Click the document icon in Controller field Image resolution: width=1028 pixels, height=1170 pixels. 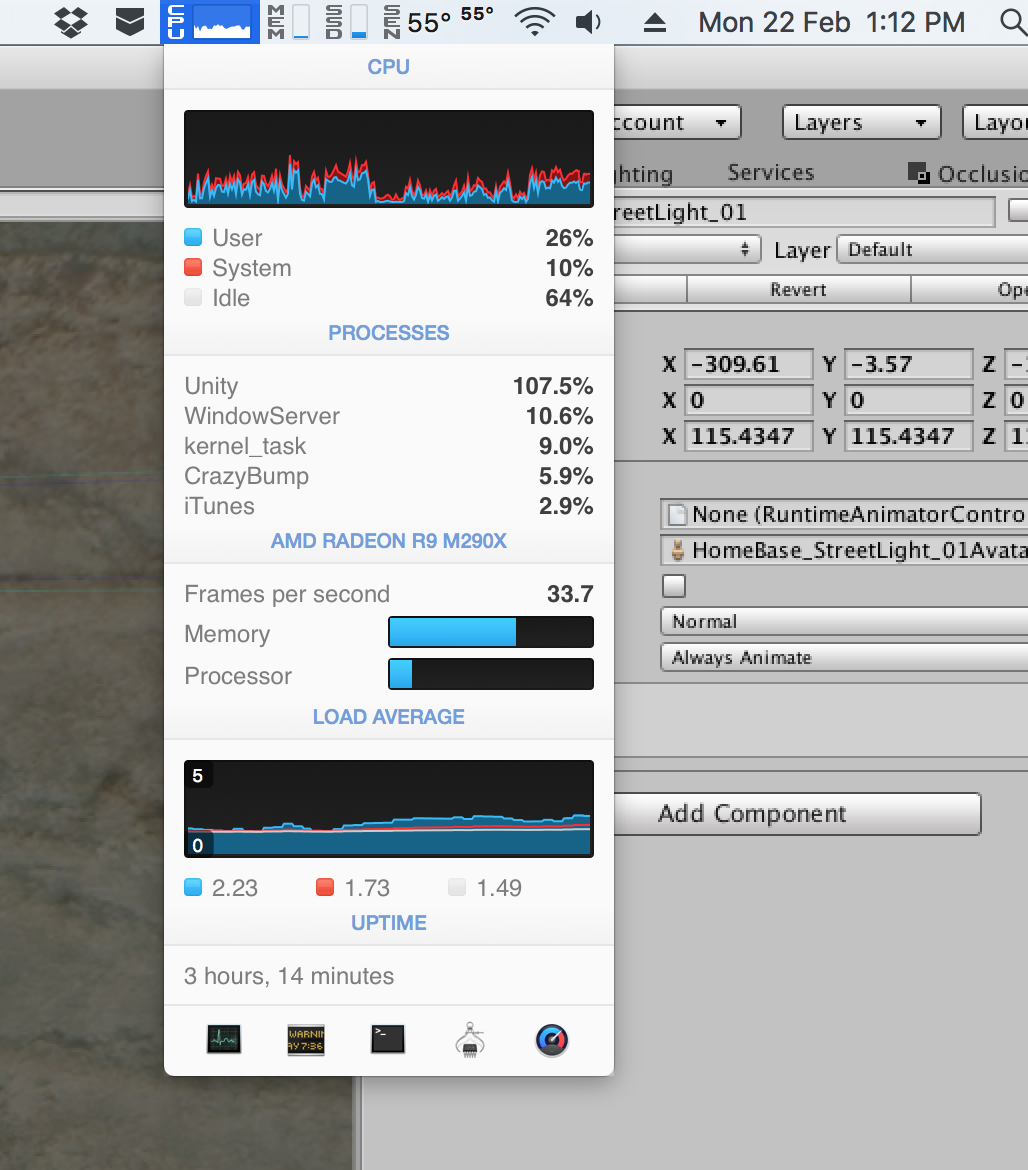click(x=677, y=515)
